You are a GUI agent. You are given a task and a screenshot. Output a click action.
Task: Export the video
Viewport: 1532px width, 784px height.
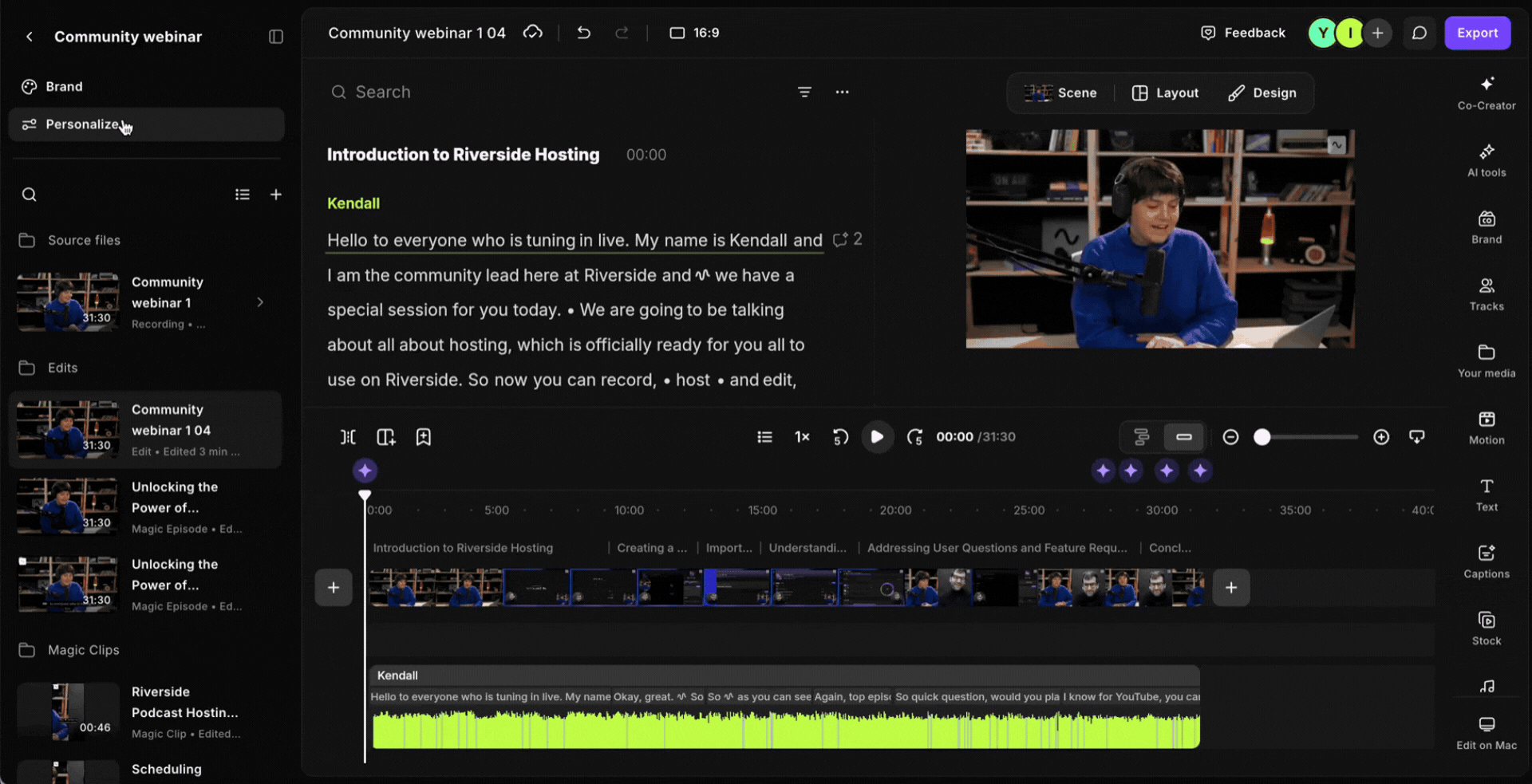[1478, 33]
